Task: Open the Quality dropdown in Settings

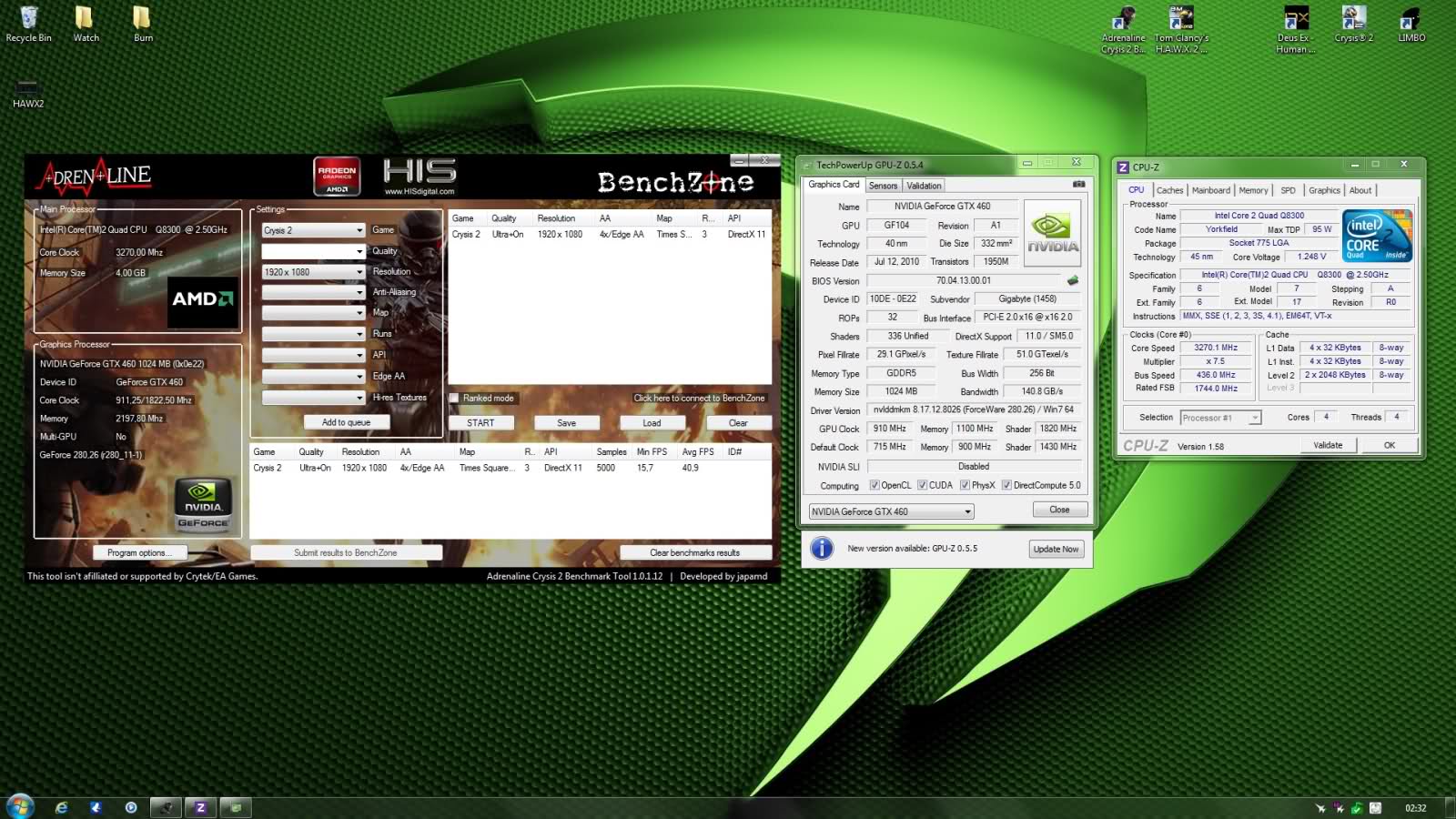Action: [x=314, y=251]
